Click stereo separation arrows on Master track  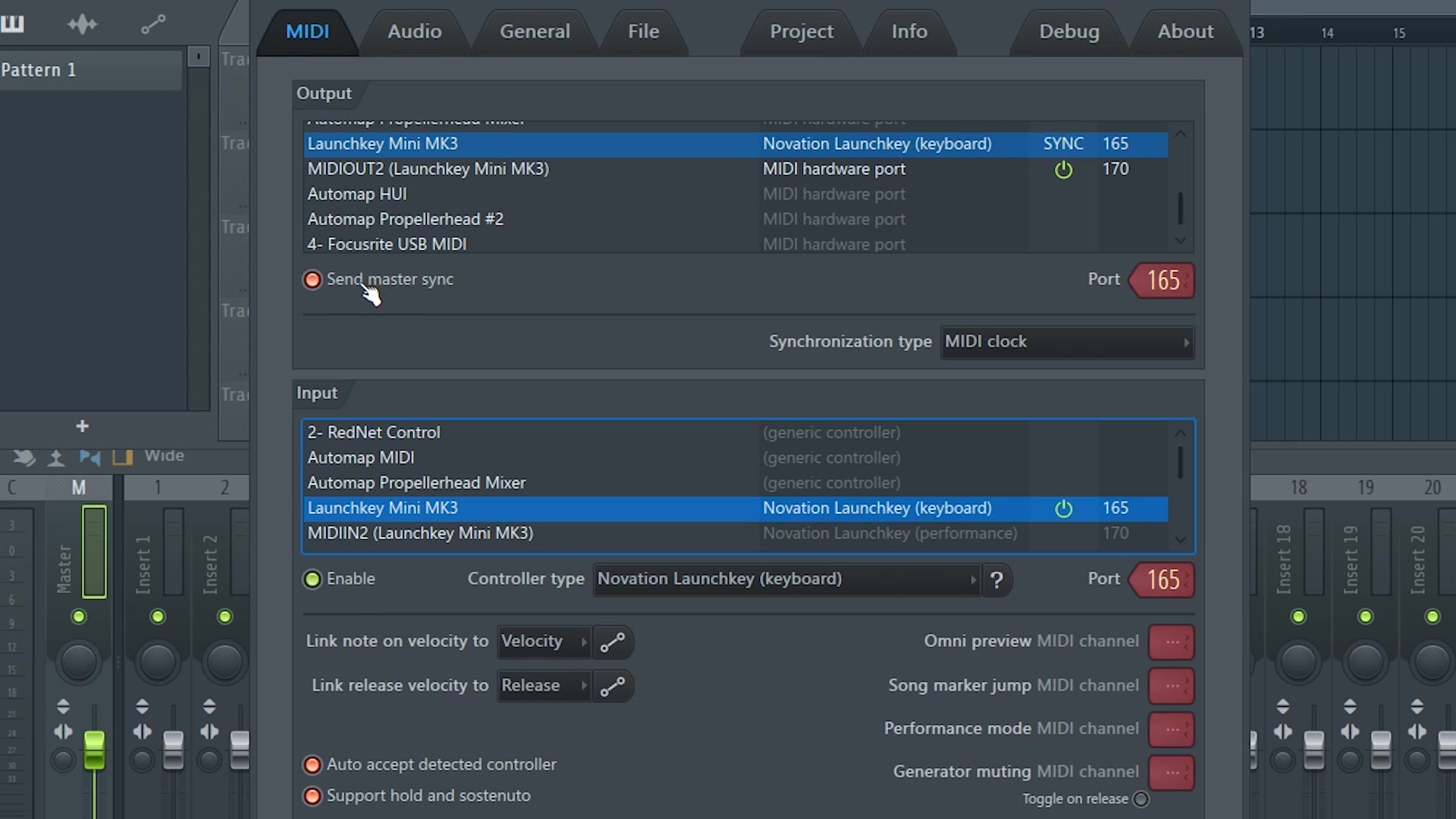[x=63, y=732]
